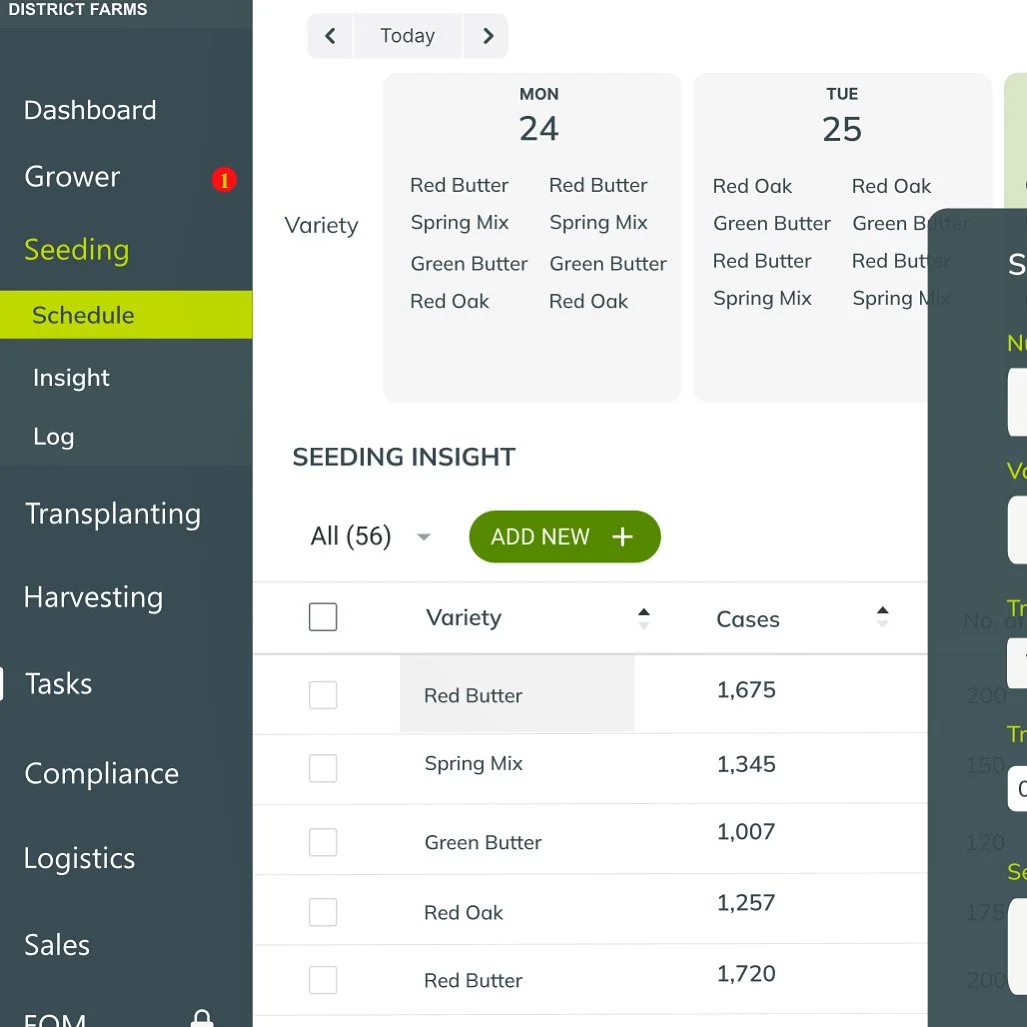Image resolution: width=1027 pixels, height=1027 pixels.
Task: Click the EOM lock icon
Action: pyautogui.click(x=202, y=1018)
